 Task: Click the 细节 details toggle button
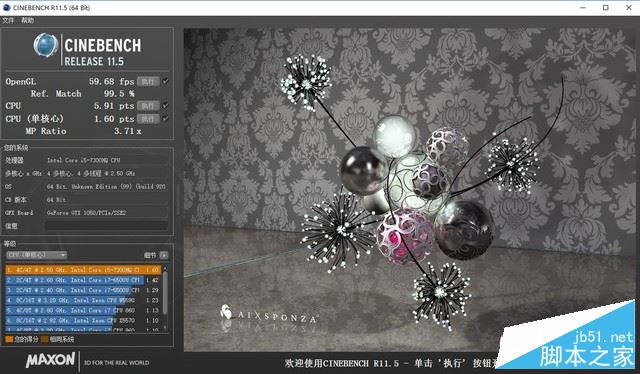coord(164,255)
